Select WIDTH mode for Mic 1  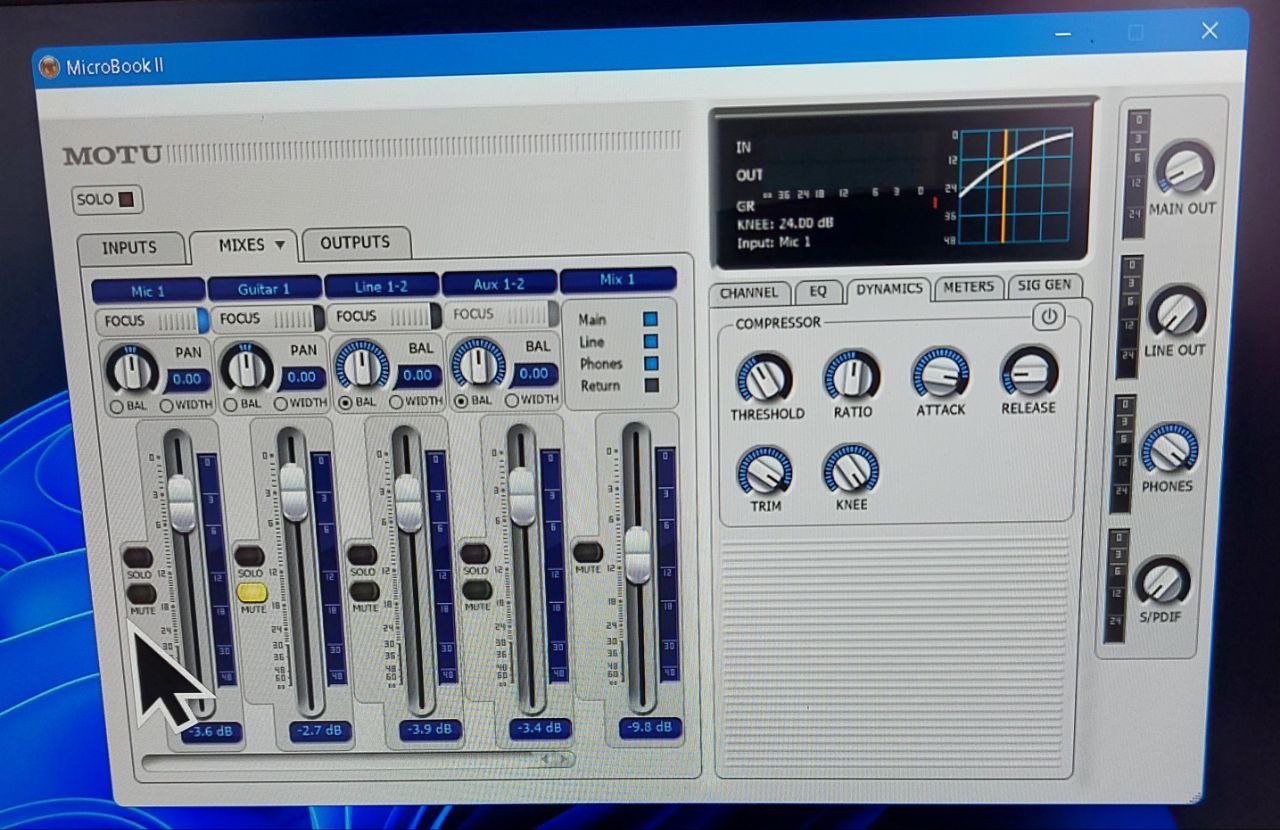pos(165,405)
